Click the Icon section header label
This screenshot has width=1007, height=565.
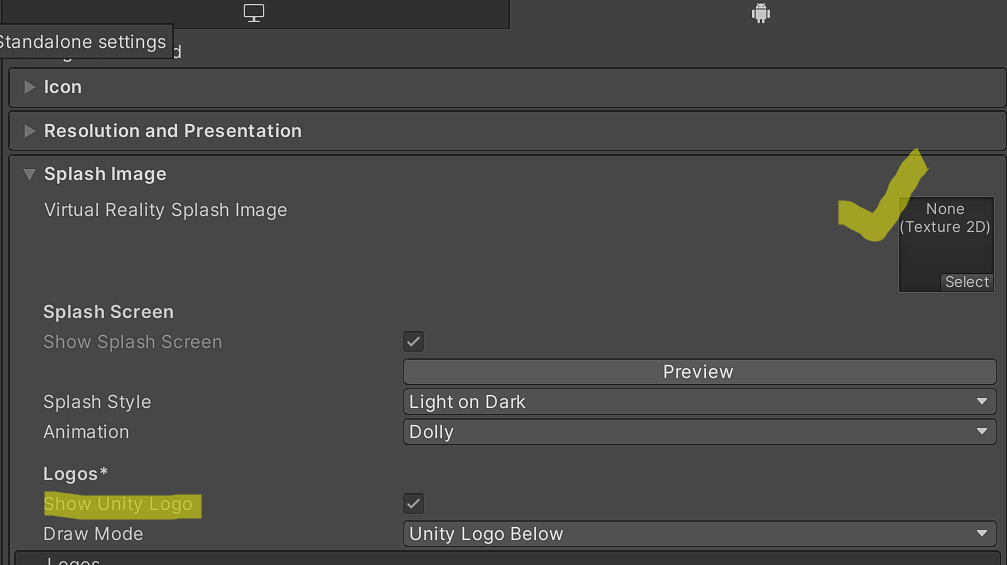pyautogui.click(x=63, y=87)
